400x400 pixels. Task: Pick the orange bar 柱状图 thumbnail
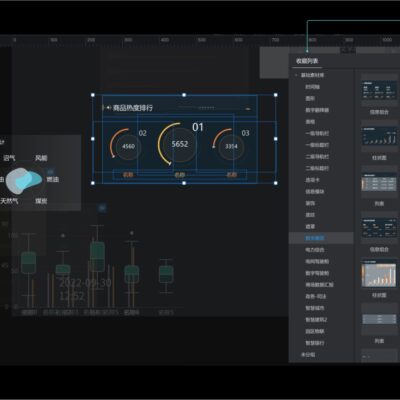tap(379, 273)
